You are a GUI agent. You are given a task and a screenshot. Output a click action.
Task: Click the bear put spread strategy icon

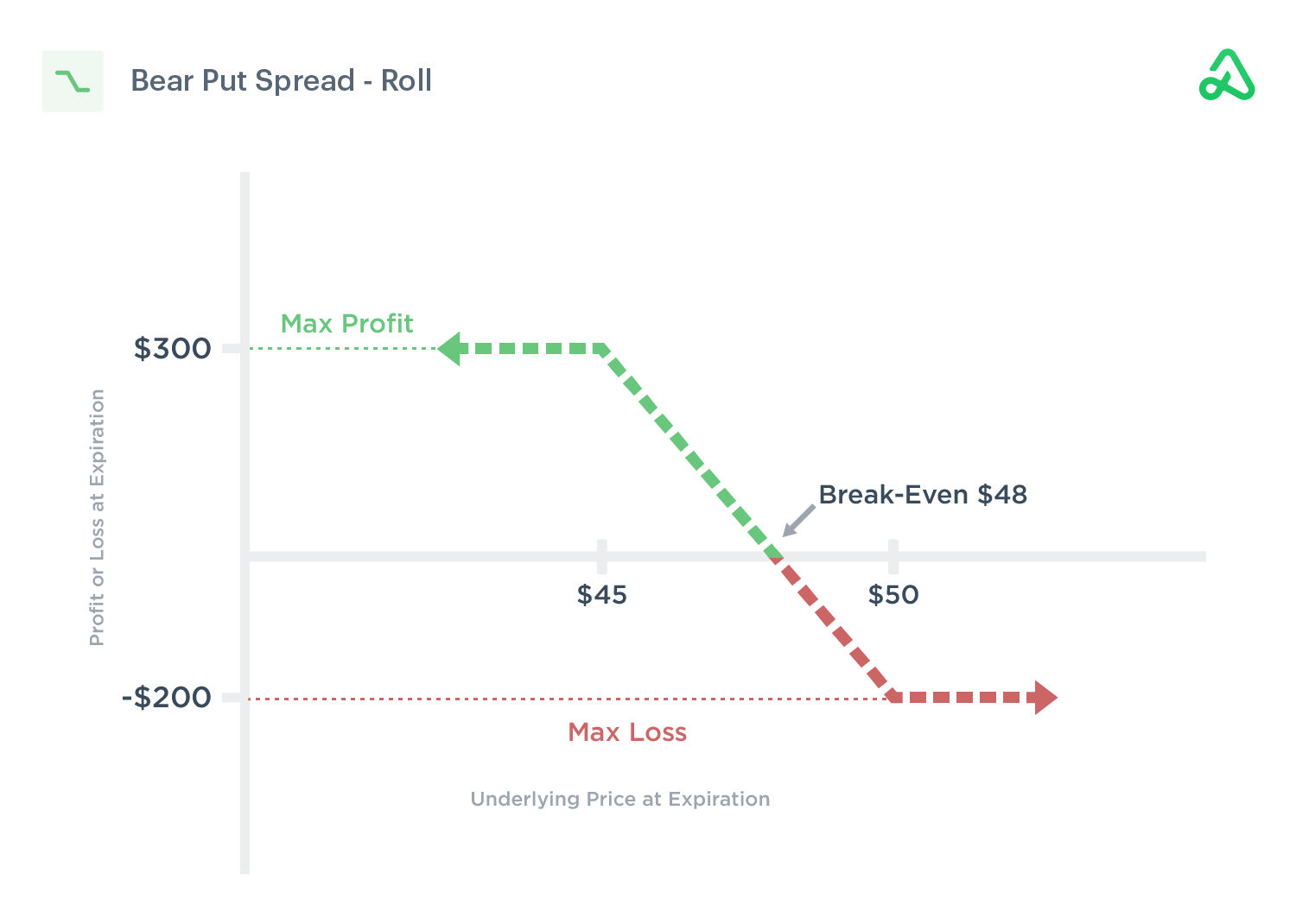[73, 81]
